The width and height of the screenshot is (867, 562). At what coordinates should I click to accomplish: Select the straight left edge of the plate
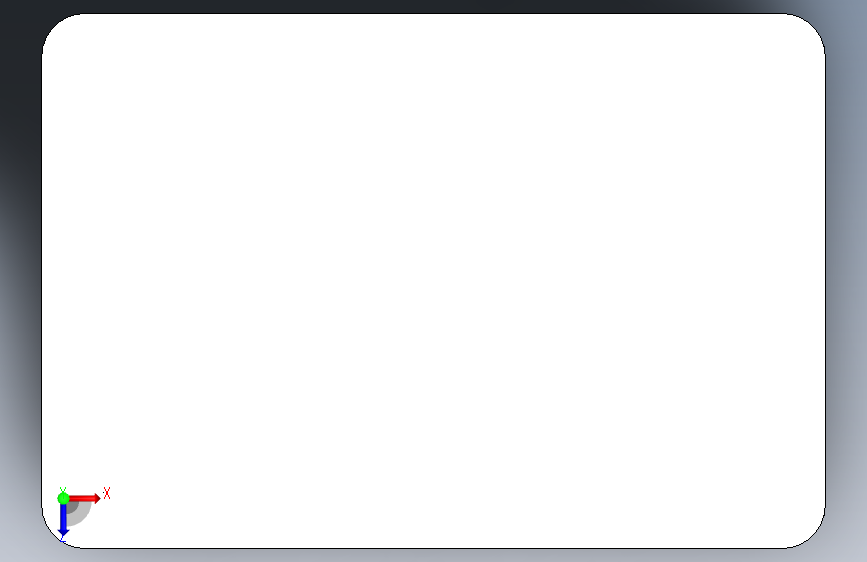(x=42, y=281)
